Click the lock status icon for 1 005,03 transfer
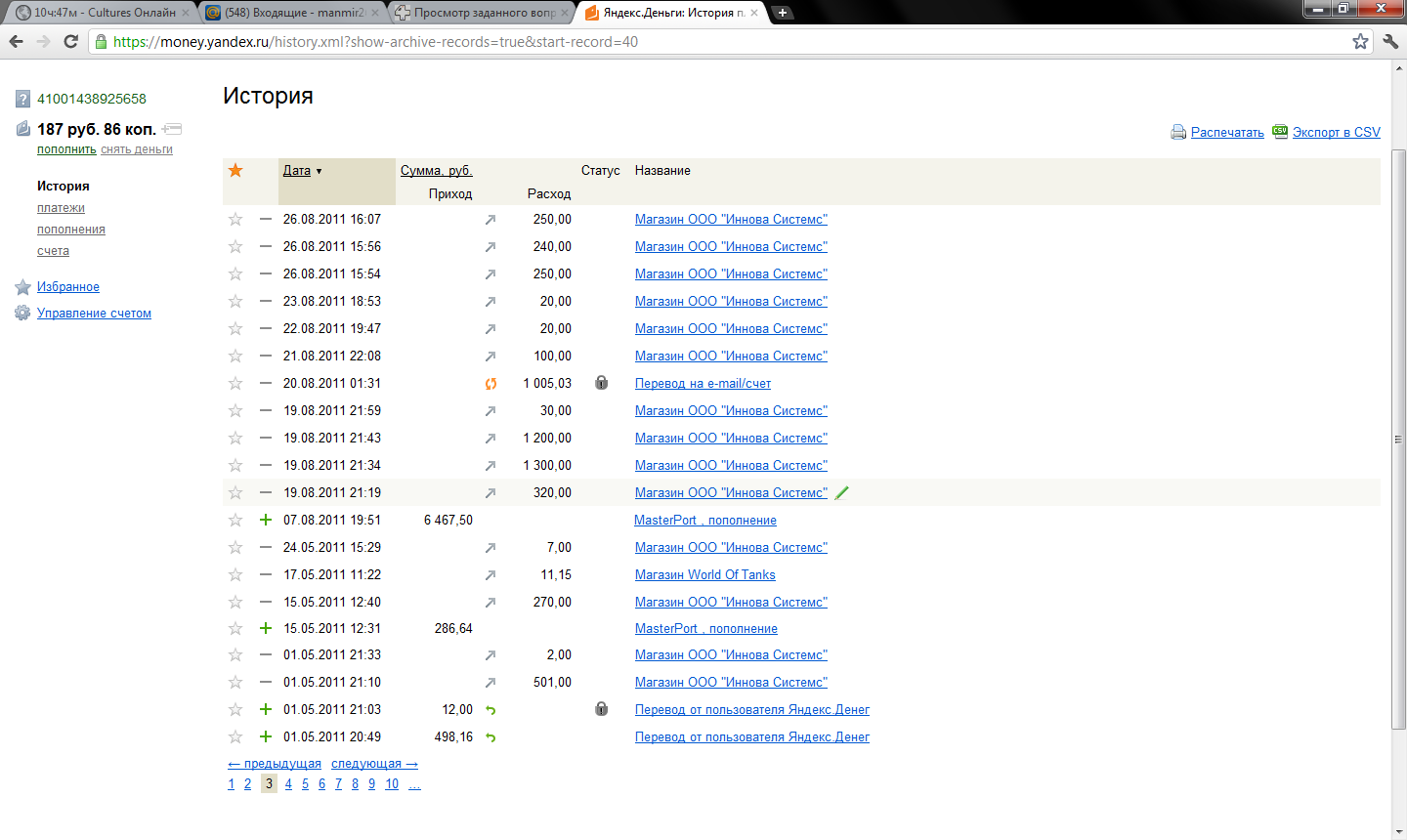Viewport: 1407px width, 840px height. tap(602, 383)
